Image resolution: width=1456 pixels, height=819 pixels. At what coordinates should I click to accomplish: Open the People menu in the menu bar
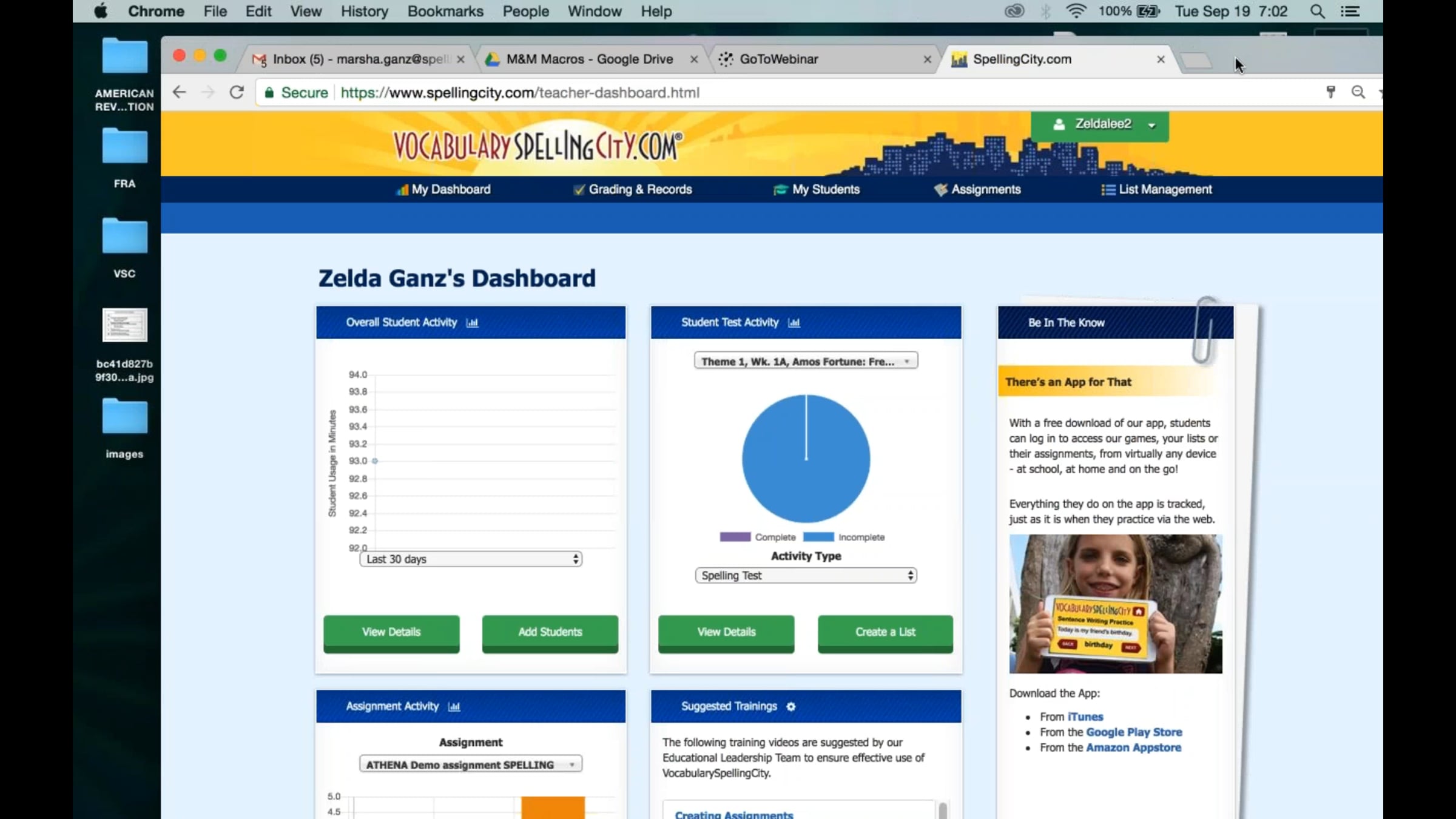pos(525,12)
